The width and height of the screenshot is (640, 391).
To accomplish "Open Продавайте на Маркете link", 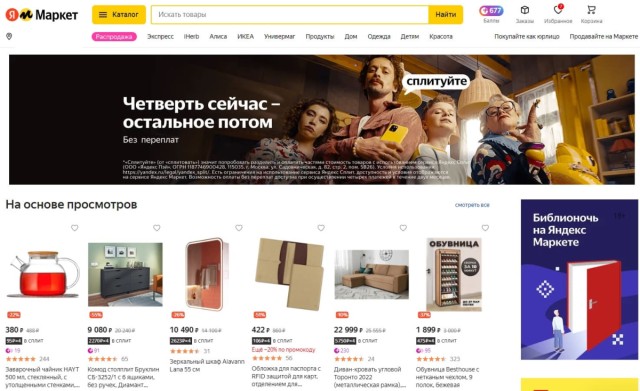I will coord(604,36).
